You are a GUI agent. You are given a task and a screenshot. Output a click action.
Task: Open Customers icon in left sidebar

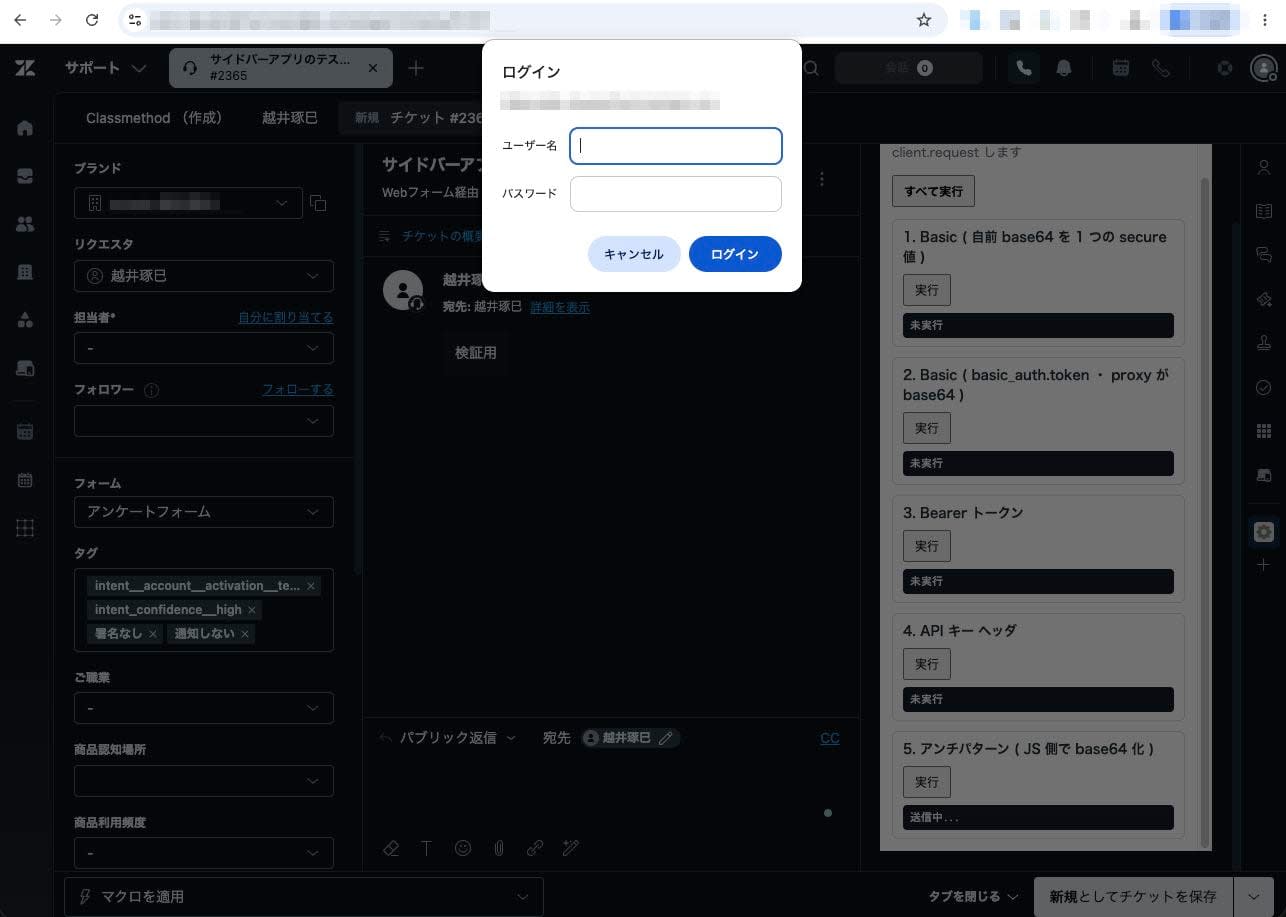click(25, 224)
